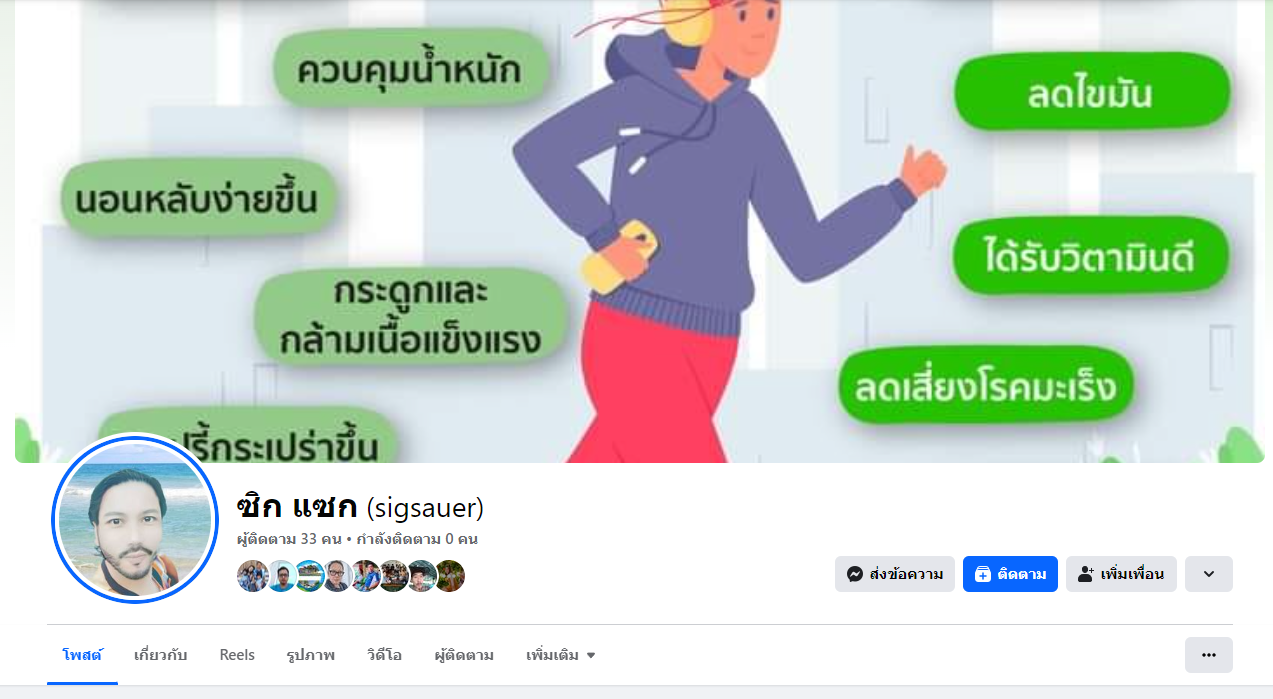The height and width of the screenshot is (699, 1273).
Task: Click the follow icon in ติดตาม button
Action: click(982, 574)
